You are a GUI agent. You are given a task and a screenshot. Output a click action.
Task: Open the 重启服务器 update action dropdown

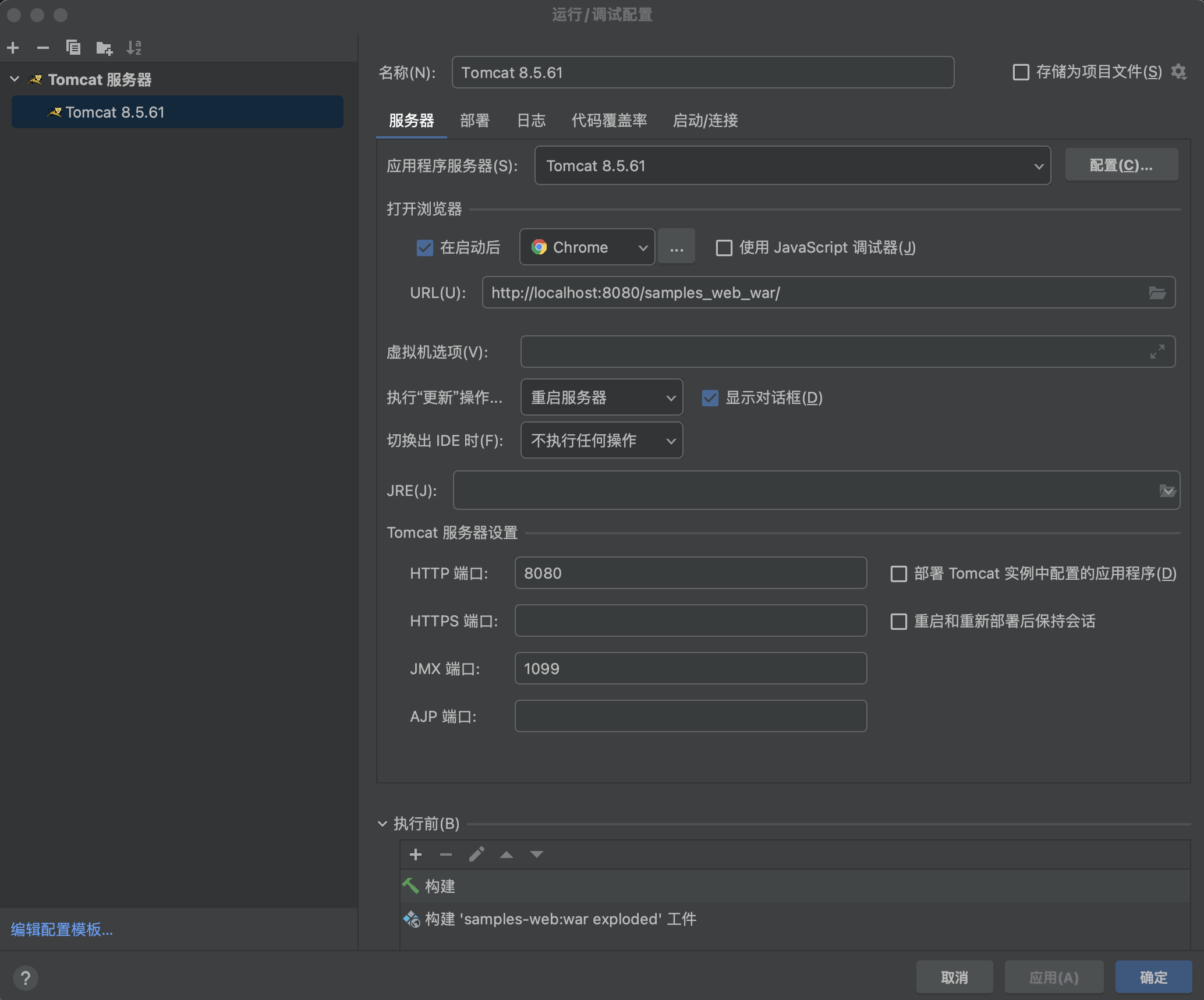(x=601, y=398)
